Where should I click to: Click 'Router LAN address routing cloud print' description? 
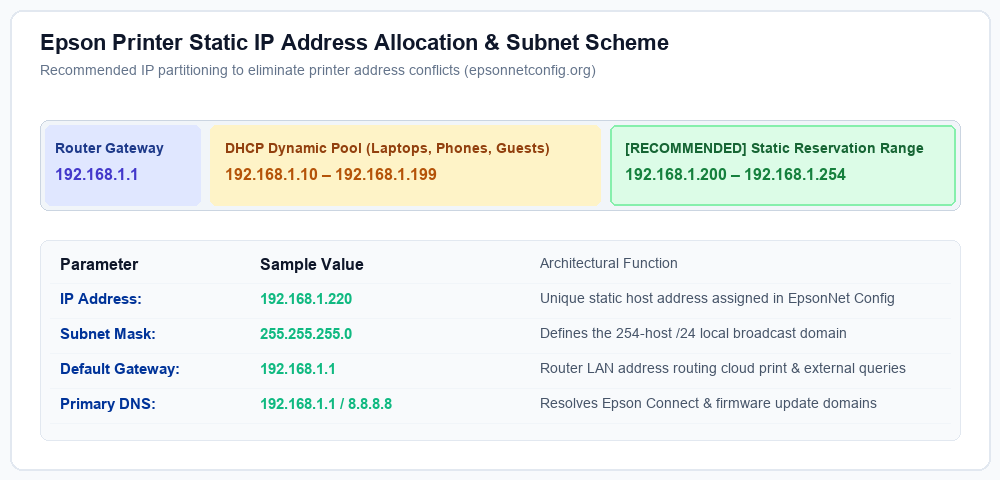pos(723,368)
